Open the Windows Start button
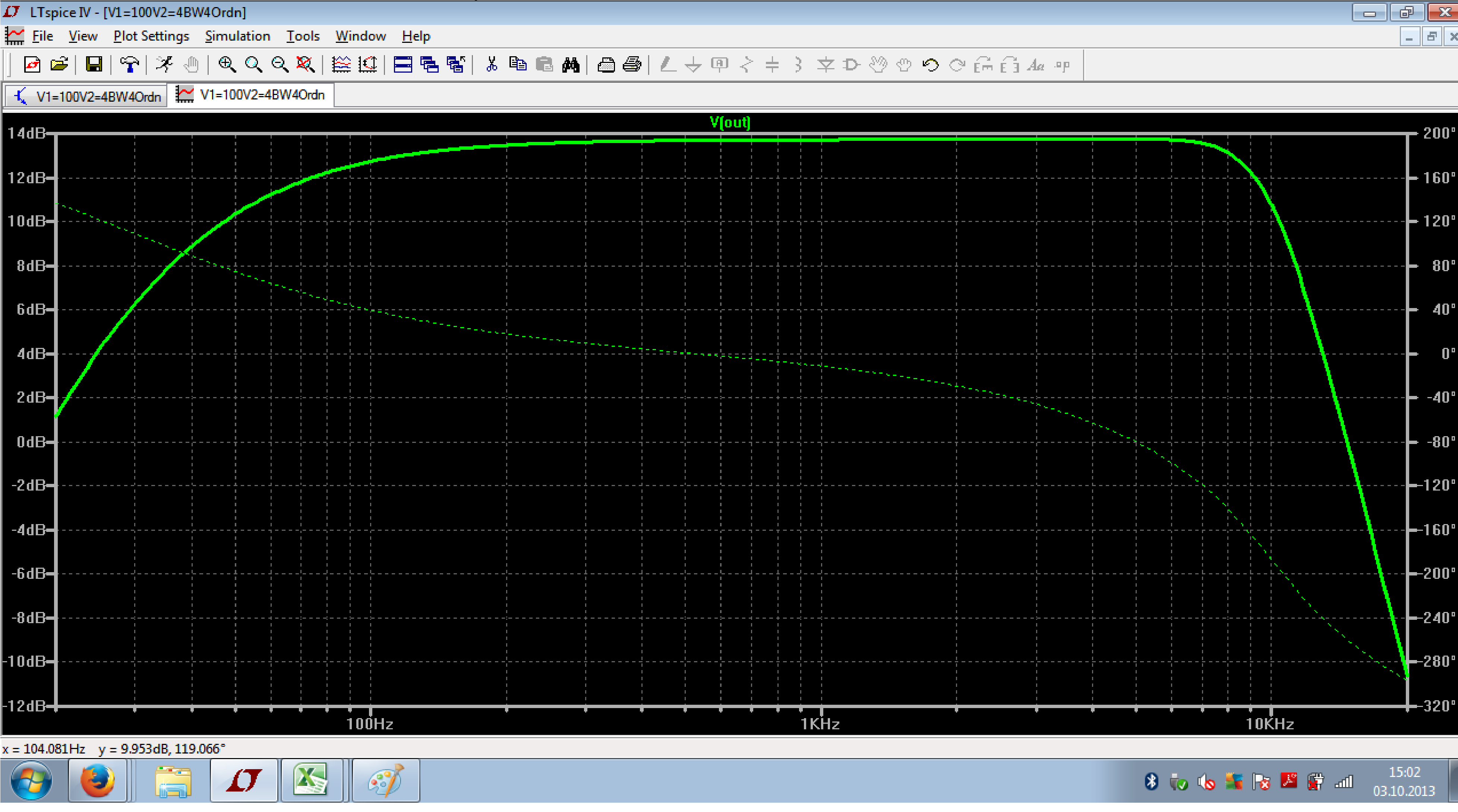 point(31,781)
